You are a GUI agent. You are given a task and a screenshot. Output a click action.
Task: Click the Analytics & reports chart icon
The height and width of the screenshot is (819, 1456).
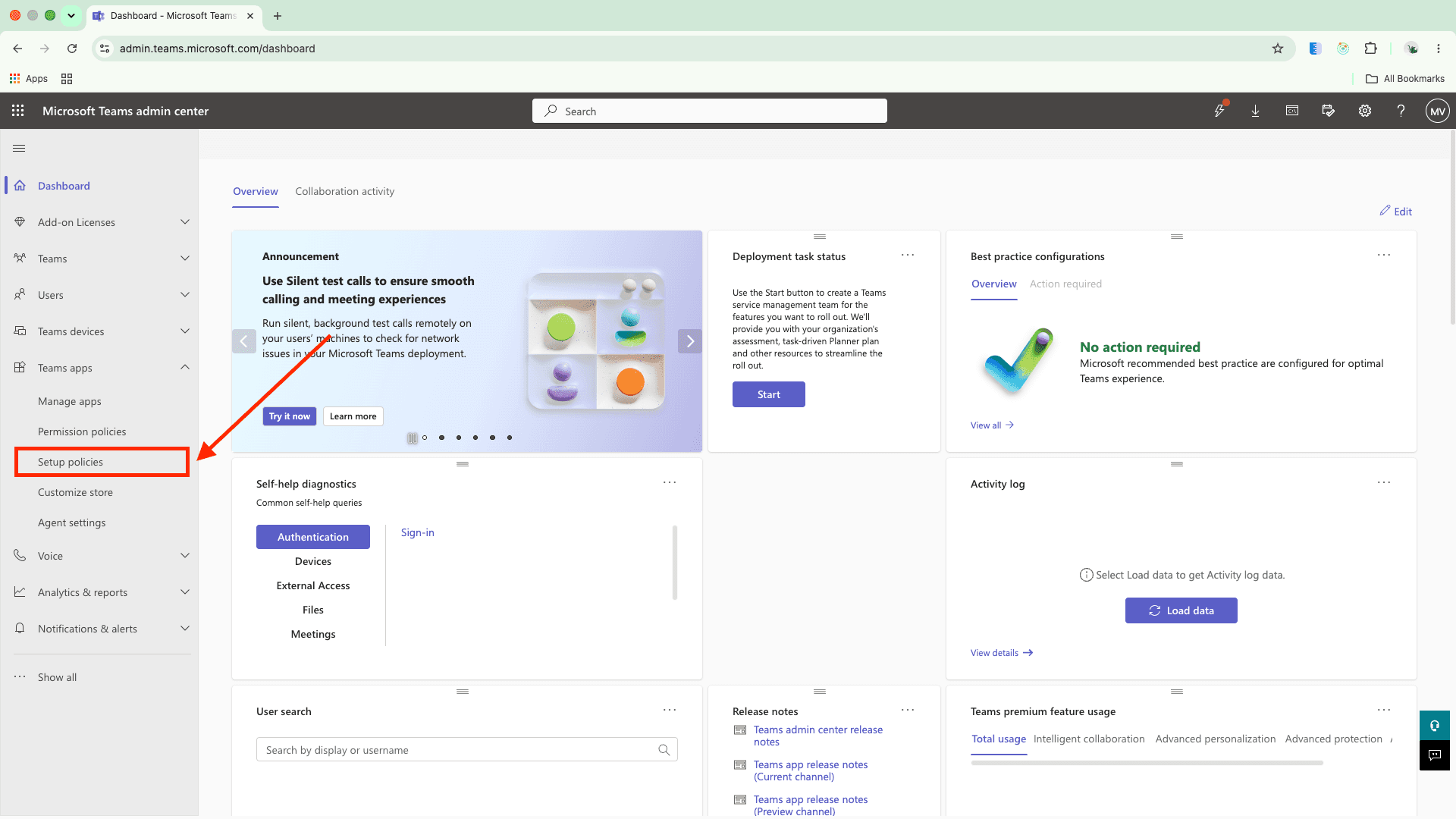click(x=20, y=592)
